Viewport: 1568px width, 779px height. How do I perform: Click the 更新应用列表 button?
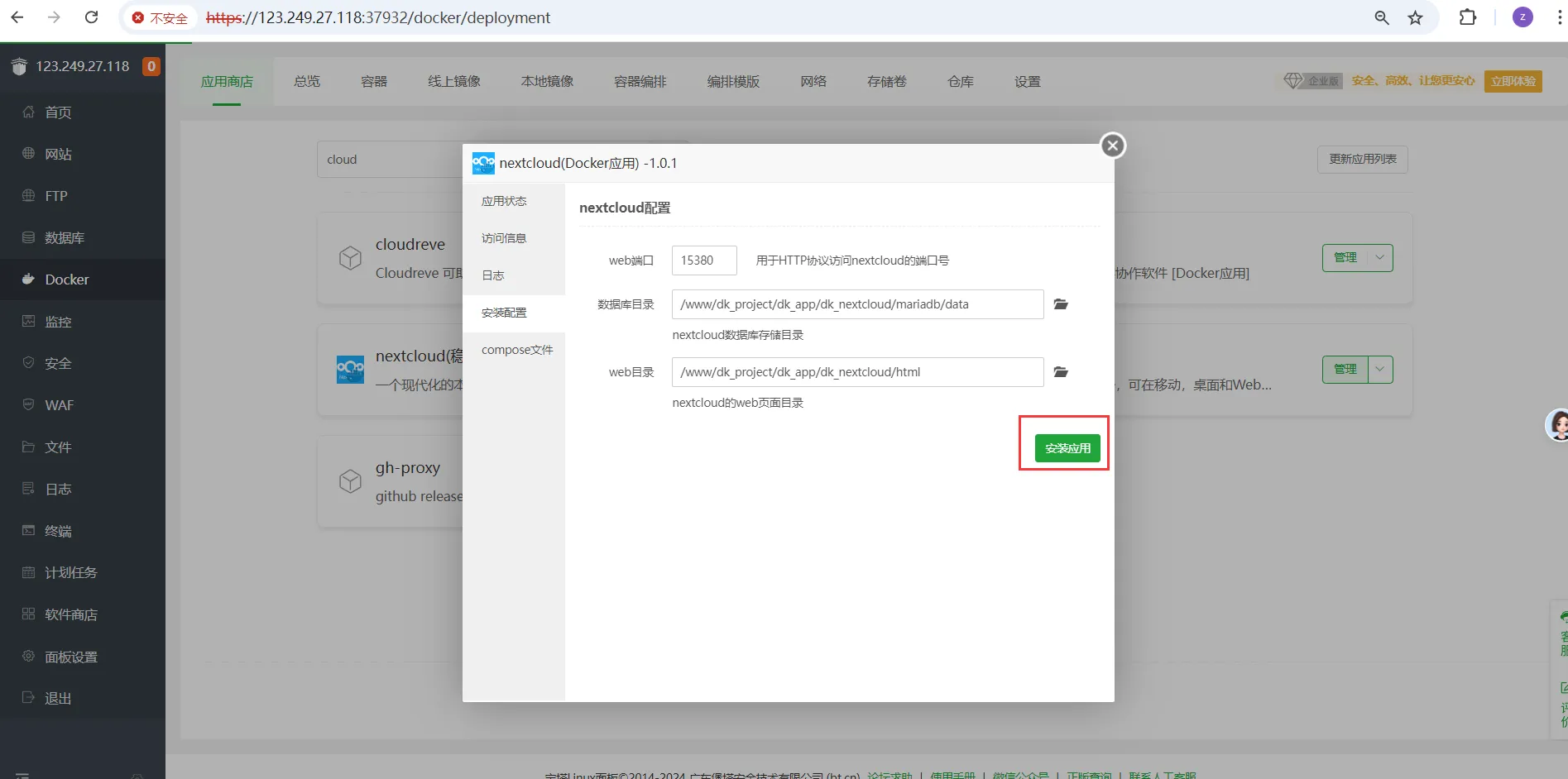pyautogui.click(x=1363, y=159)
